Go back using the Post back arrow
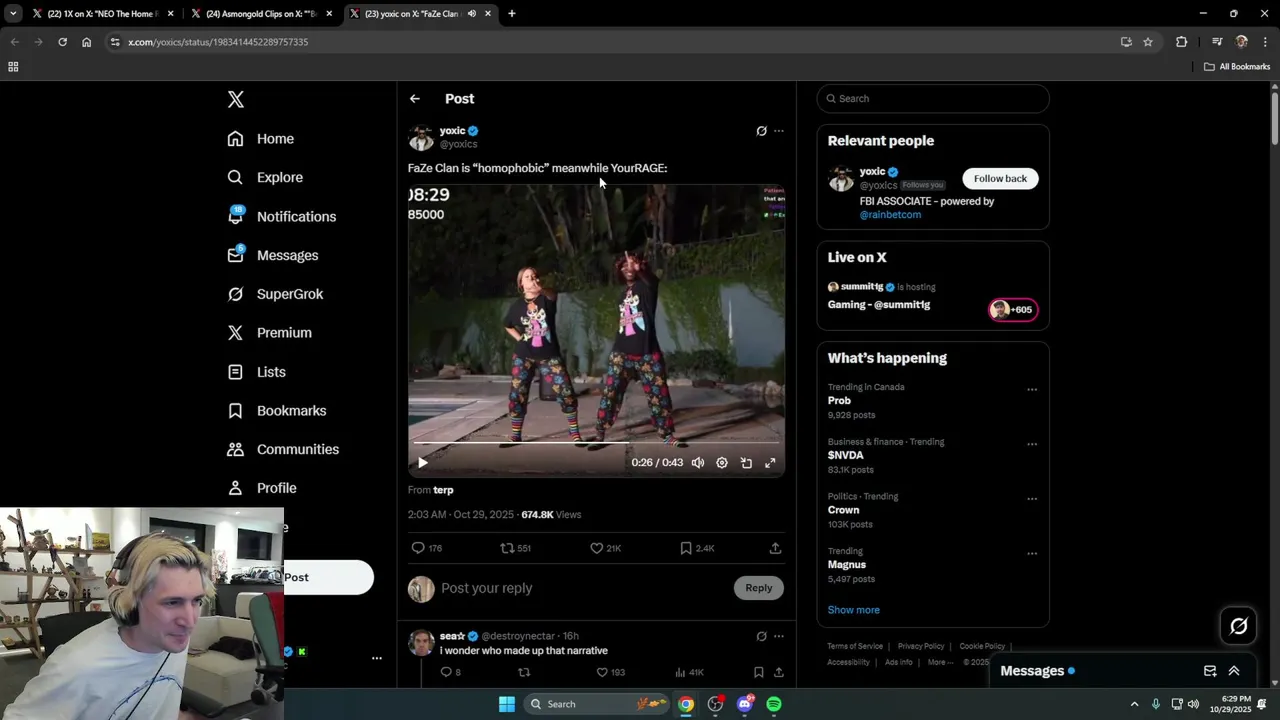The width and height of the screenshot is (1280, 720). coord(415,99)
